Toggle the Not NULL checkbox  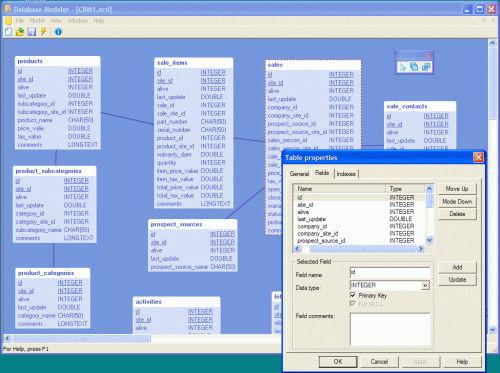click(353, 304)
